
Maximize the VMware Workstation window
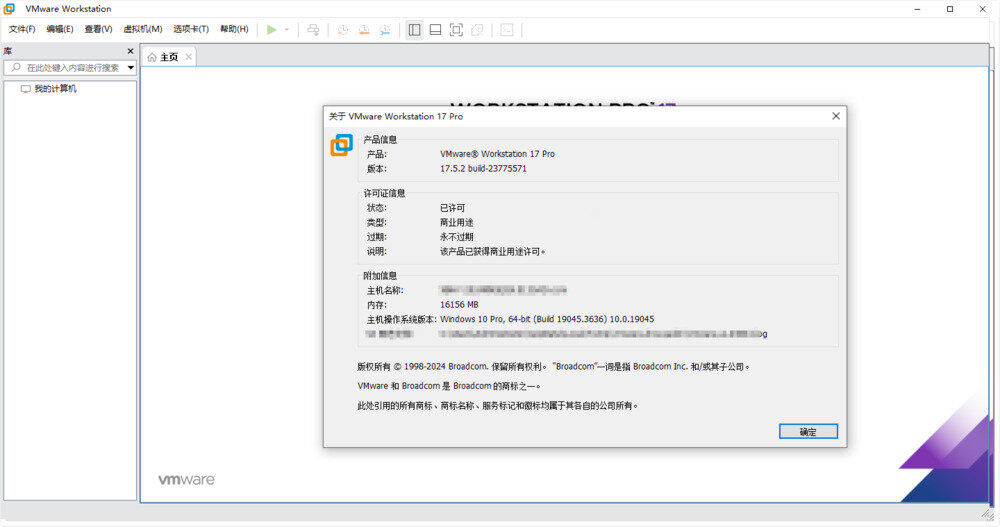point(950,9)
